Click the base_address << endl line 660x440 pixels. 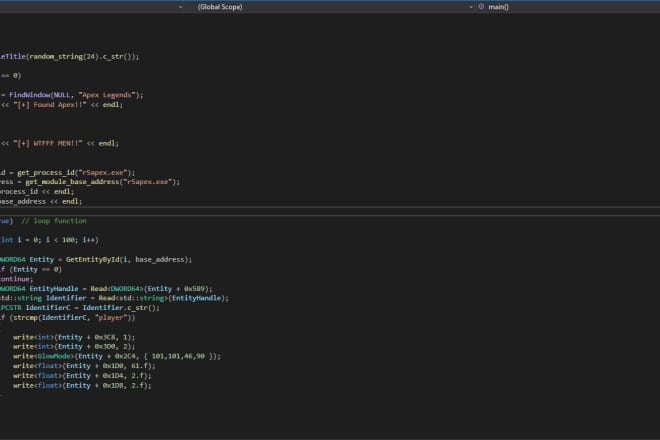point(41,202)
